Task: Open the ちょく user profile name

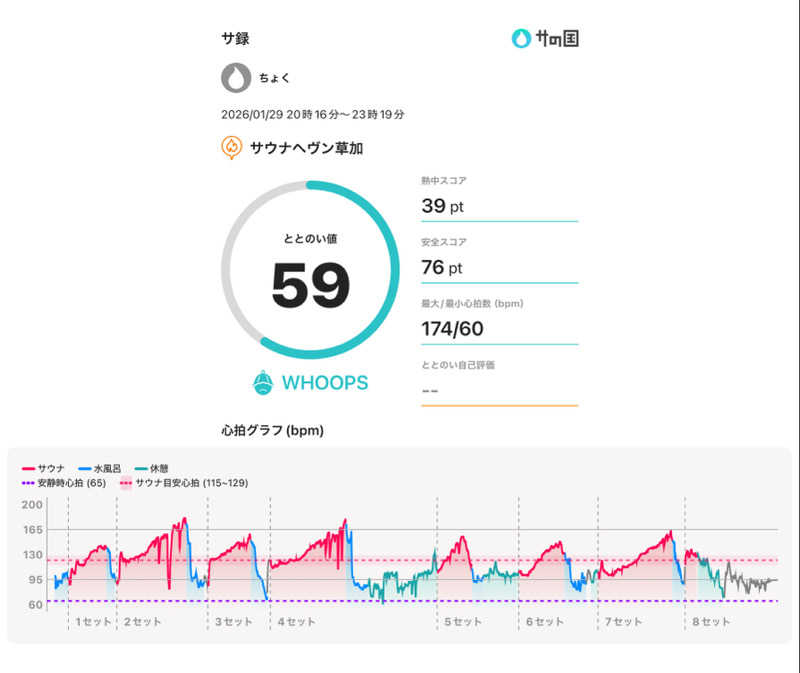Action: coord(274,78)
